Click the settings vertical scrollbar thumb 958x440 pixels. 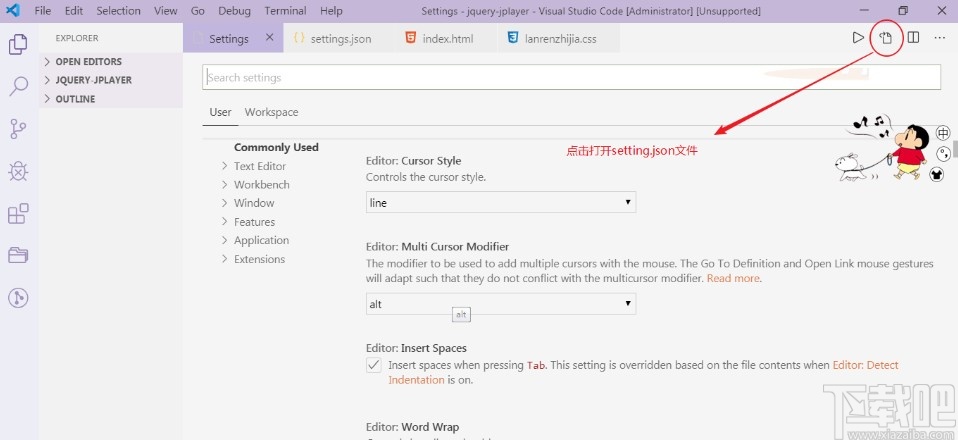coord(954,148)
